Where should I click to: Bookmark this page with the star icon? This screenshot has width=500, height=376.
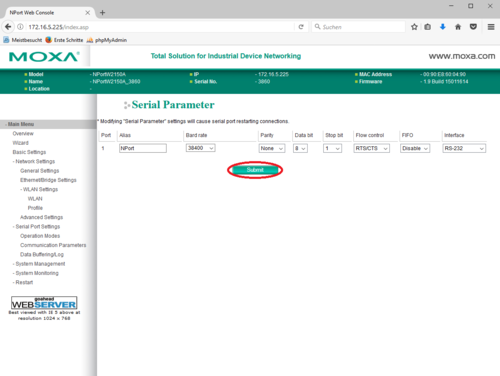[414, 27]
